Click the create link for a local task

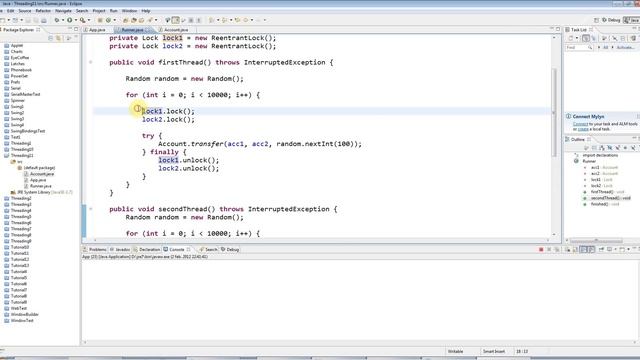tap(583, 129)
